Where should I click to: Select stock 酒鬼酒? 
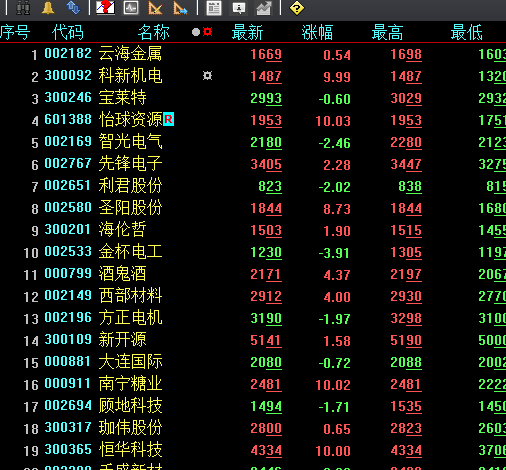click(122, 274)
